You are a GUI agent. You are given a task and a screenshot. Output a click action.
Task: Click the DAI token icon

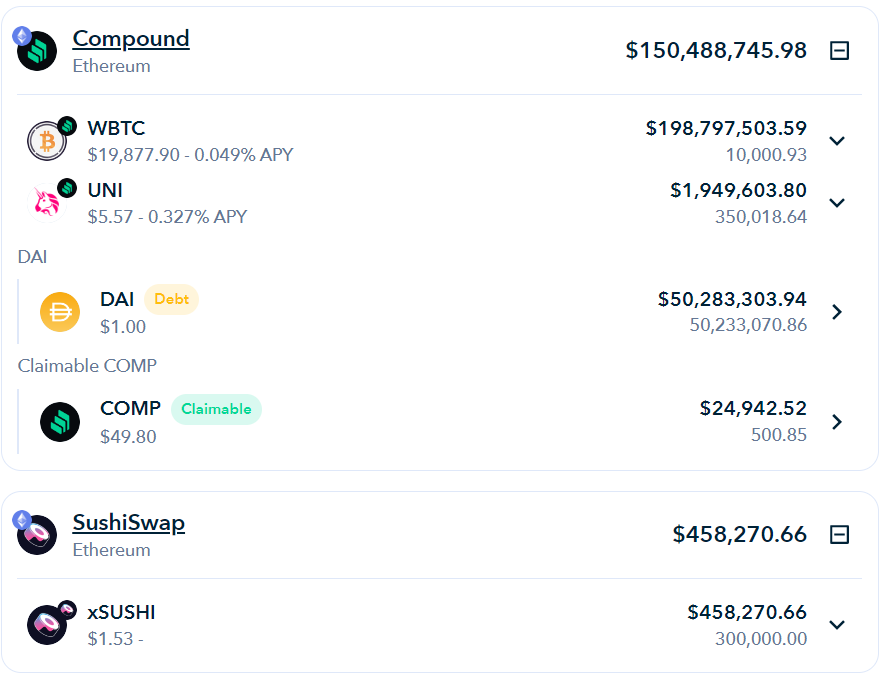[x=60, y=312]
